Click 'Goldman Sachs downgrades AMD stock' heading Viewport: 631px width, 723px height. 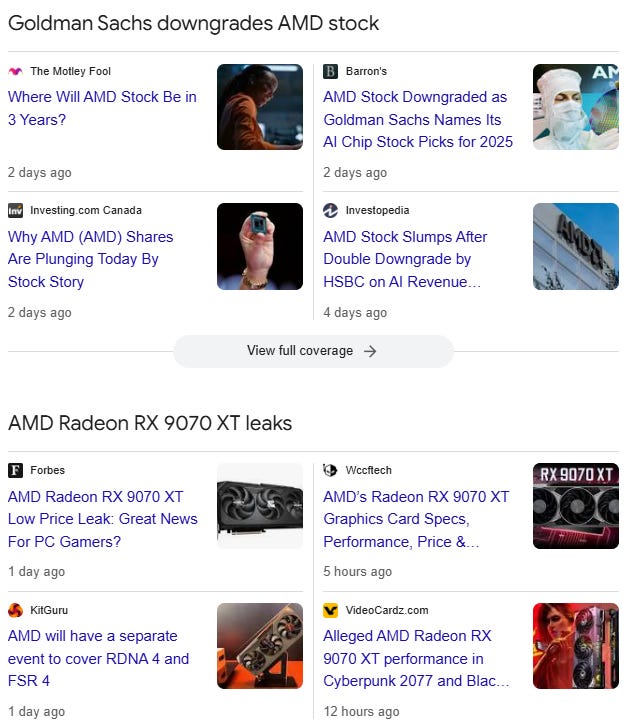pos(194,23)
